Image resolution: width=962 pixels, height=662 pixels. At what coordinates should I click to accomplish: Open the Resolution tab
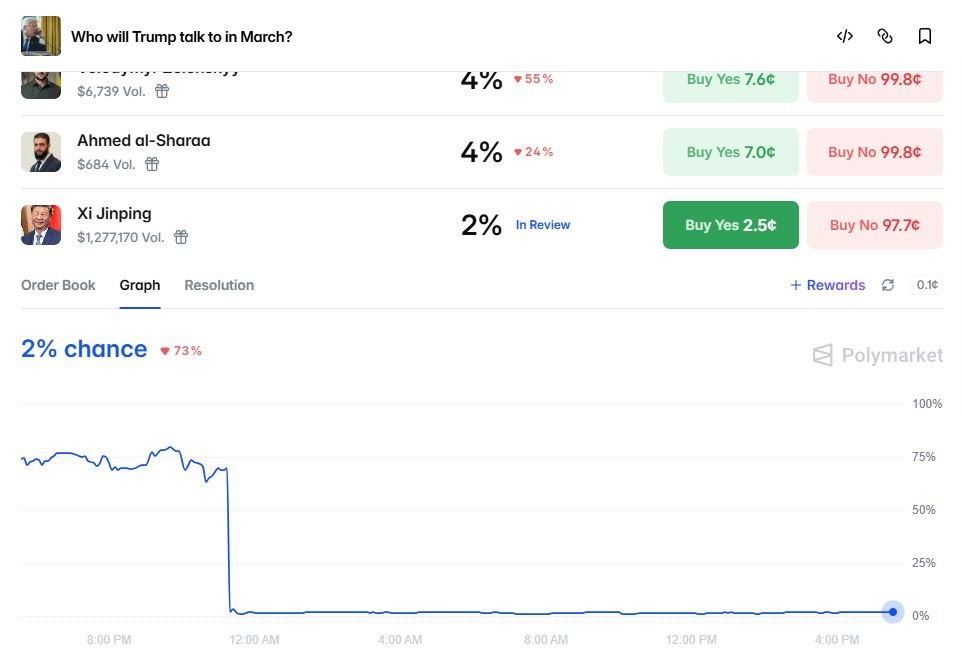[219, 285]
